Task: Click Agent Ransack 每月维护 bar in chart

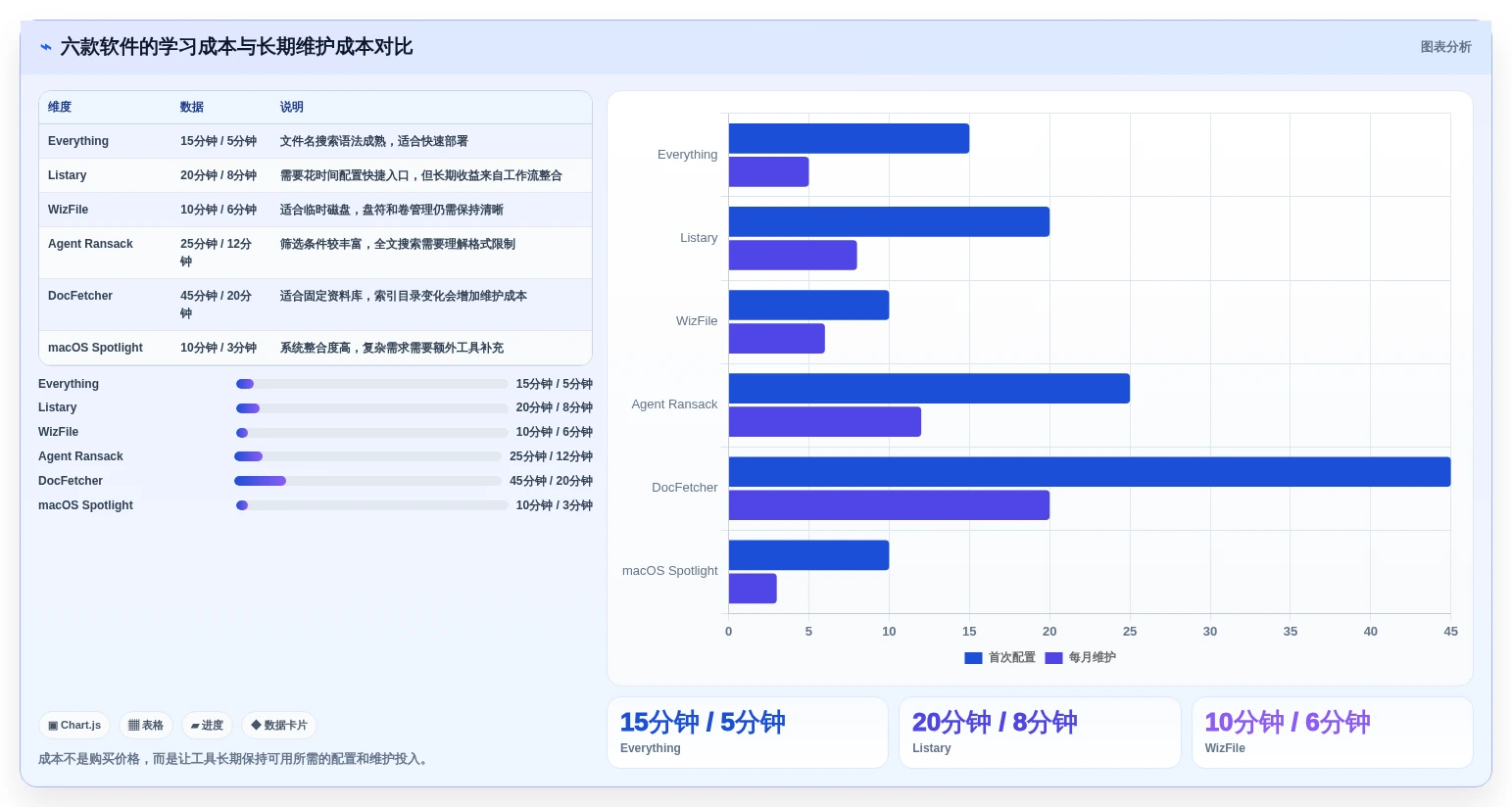Action: 825,422
